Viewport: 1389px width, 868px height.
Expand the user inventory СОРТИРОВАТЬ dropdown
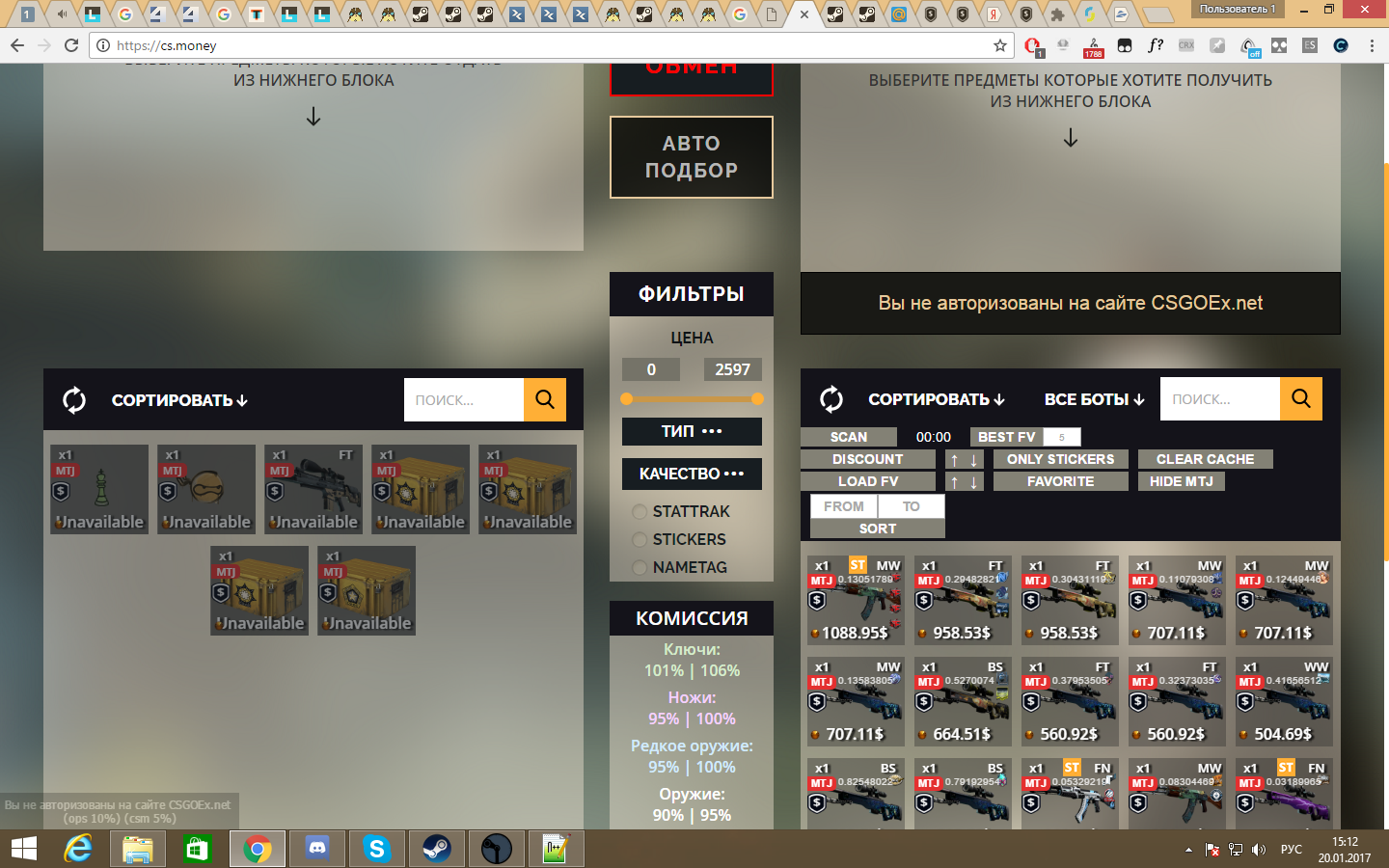coord(179,400)
